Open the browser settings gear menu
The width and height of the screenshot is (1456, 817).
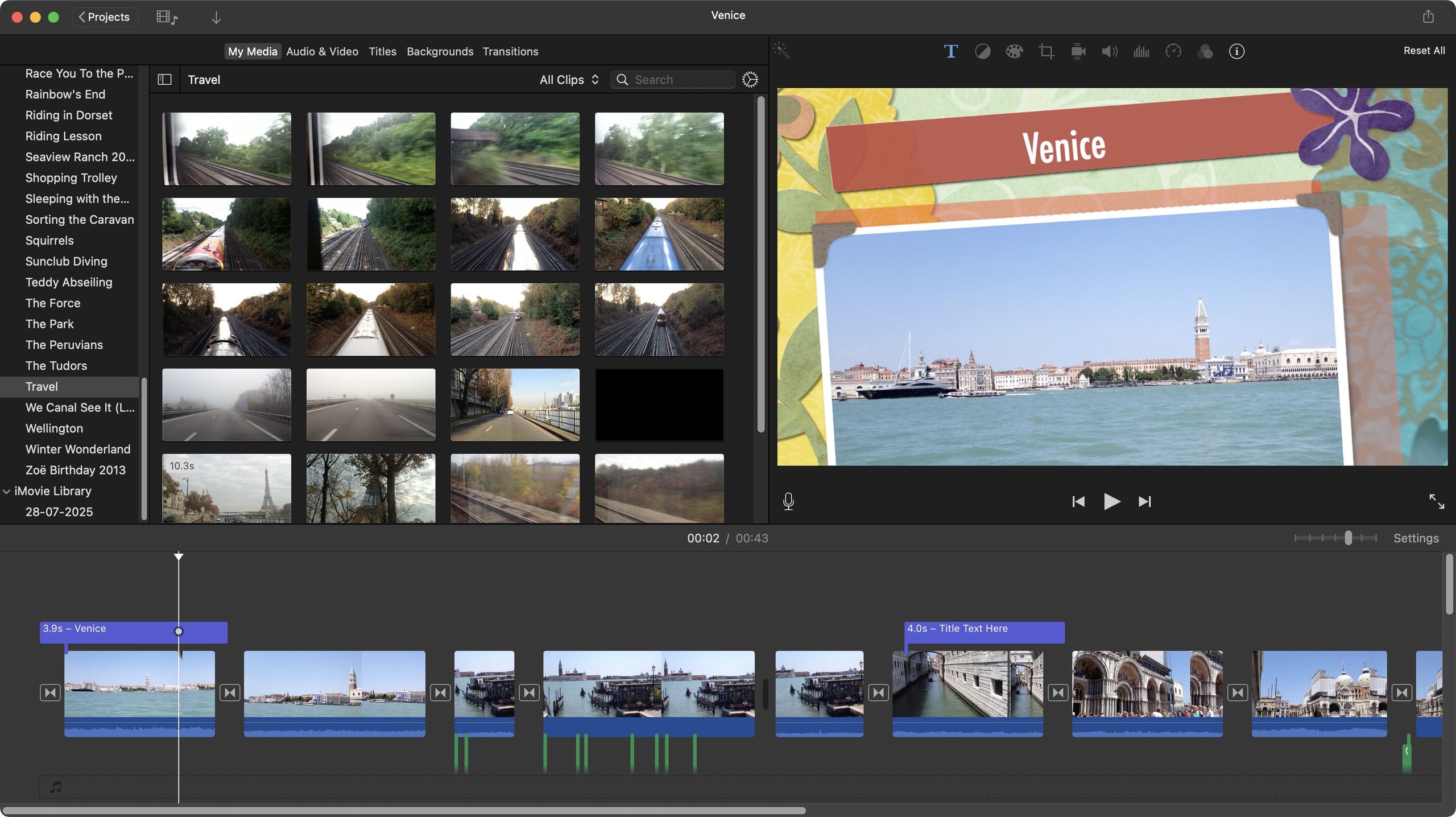(x=751, y=80)
